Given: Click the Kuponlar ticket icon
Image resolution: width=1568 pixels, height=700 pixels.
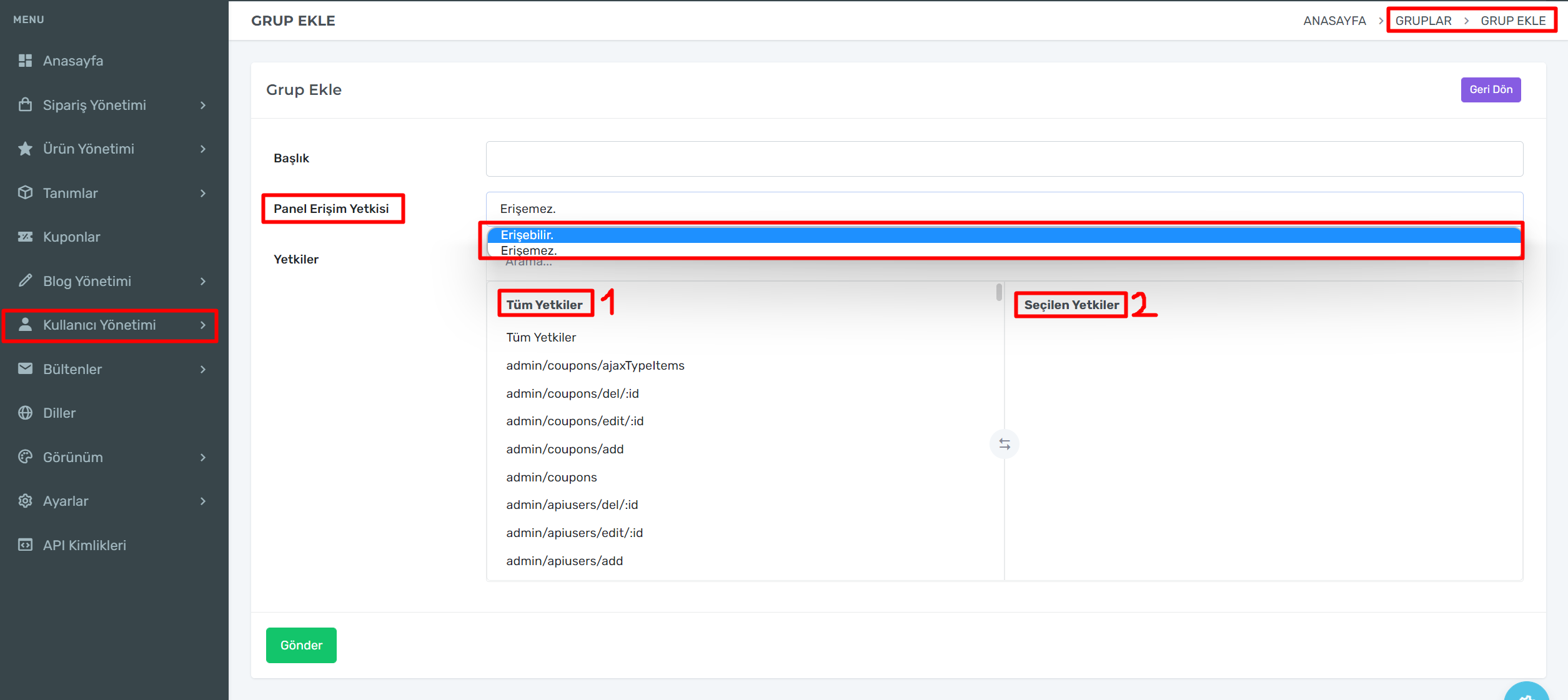Looking at the screenshot, I should click(25, 237).
